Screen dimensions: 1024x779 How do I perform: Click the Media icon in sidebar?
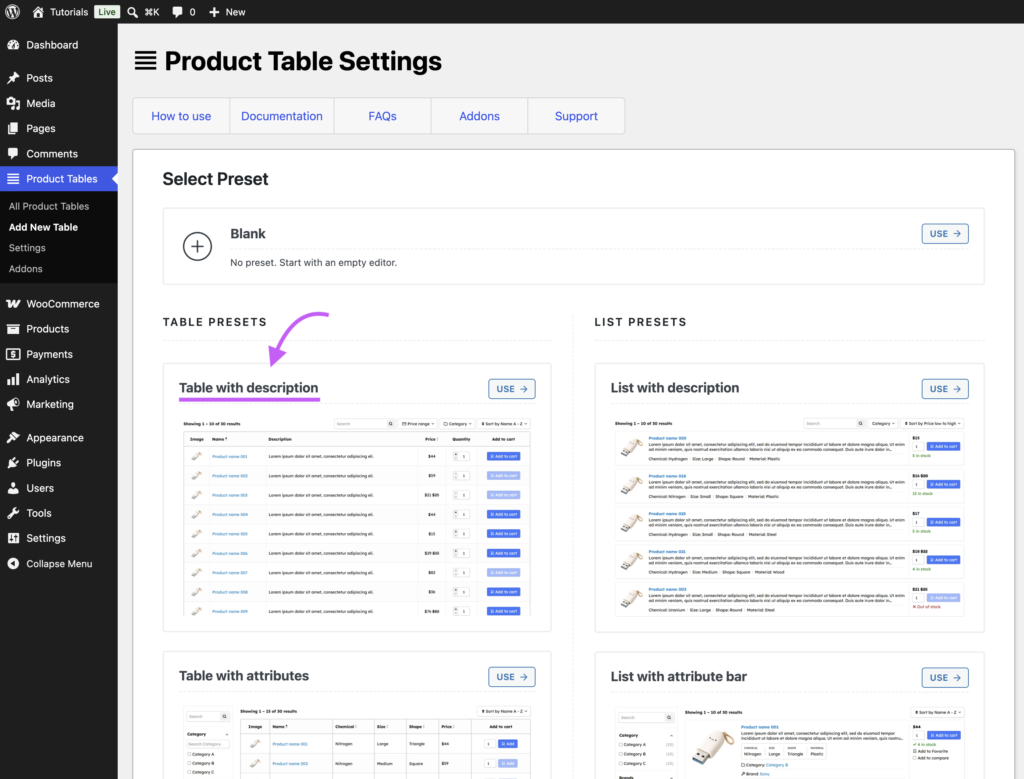(13, 103)
